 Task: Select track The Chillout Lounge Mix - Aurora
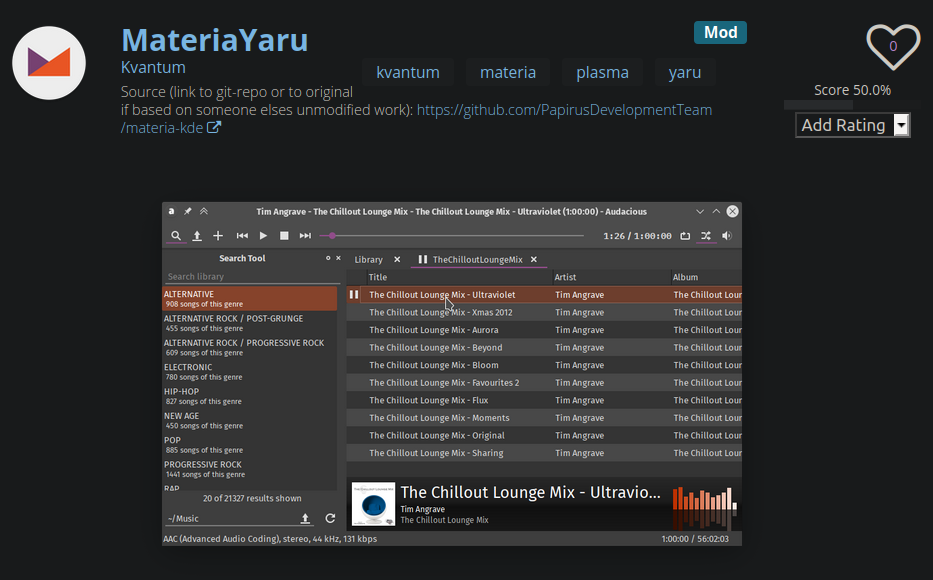pyautogui.click(x=544, y=330)
